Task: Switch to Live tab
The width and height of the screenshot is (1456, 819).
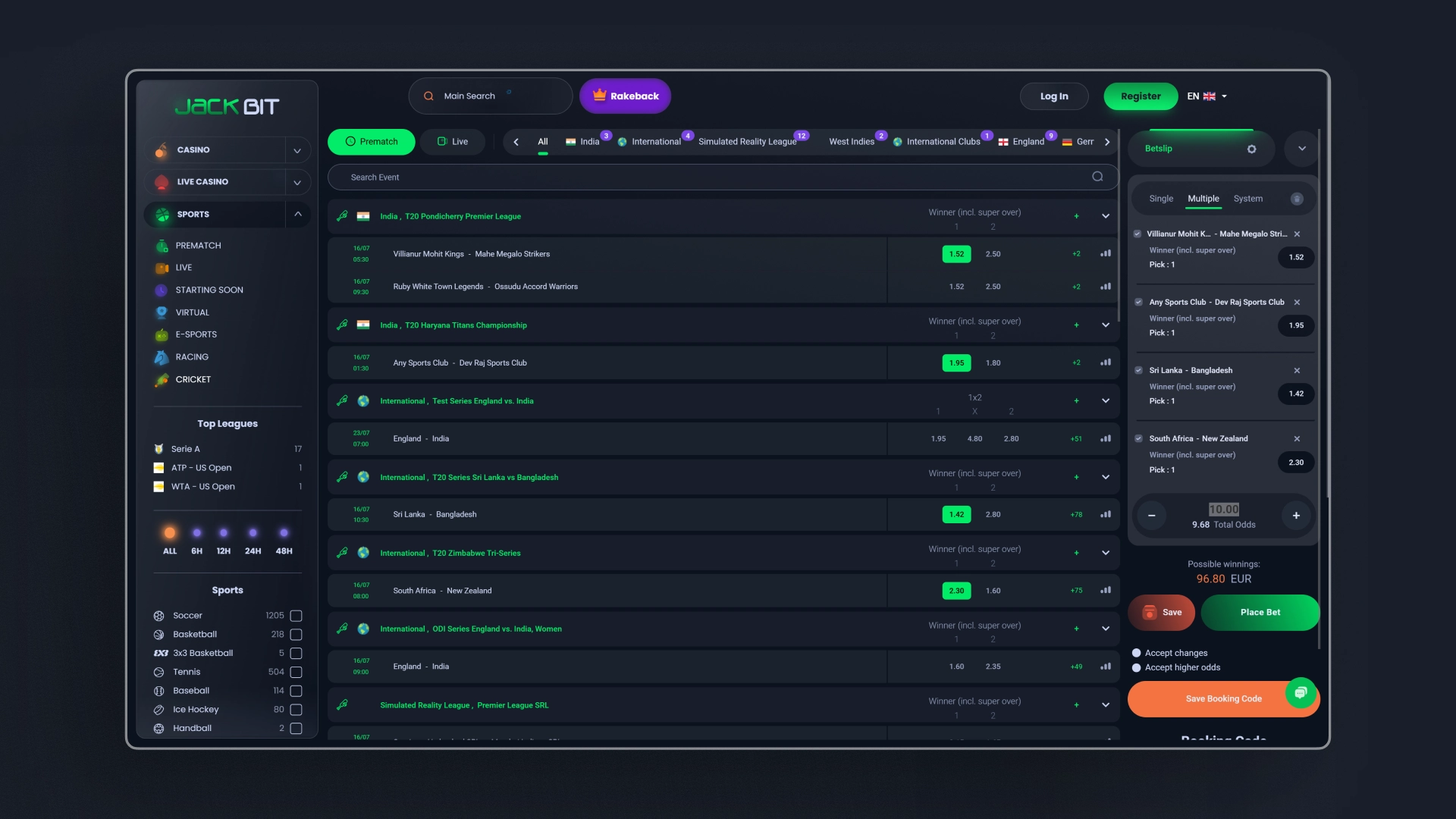Action: coord(453,142)
